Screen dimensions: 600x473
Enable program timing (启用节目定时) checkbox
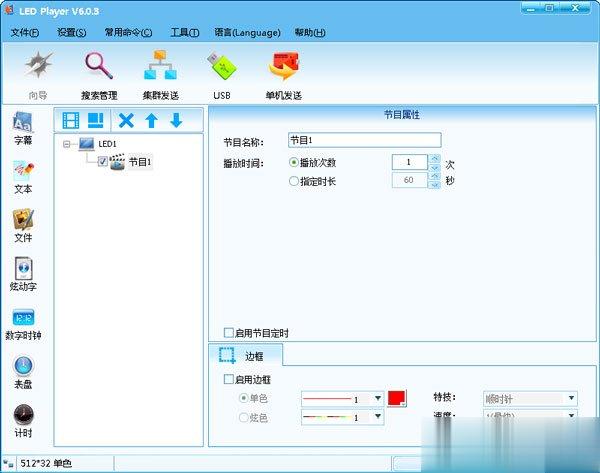(x=228, y=333)
